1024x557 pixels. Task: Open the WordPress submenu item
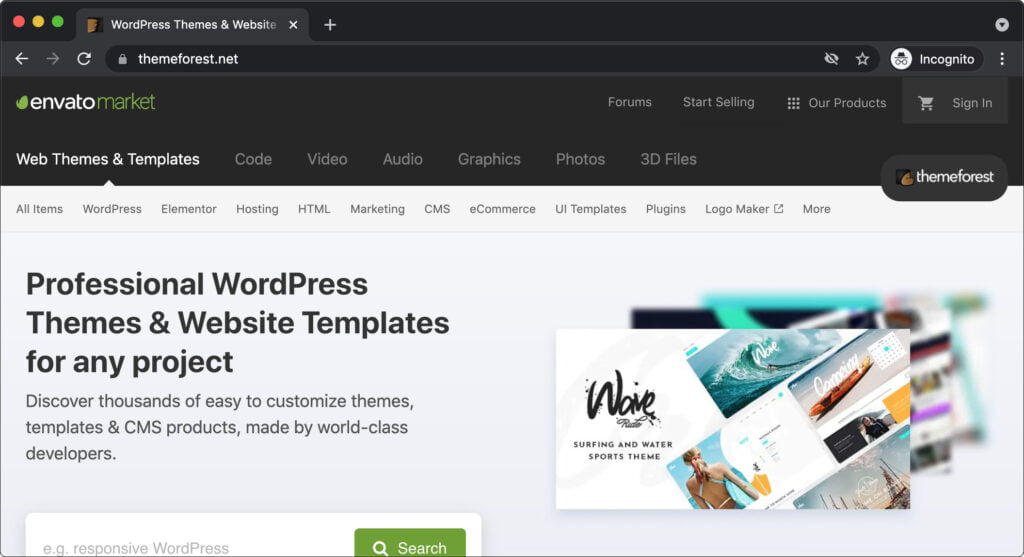pos(112,209)
